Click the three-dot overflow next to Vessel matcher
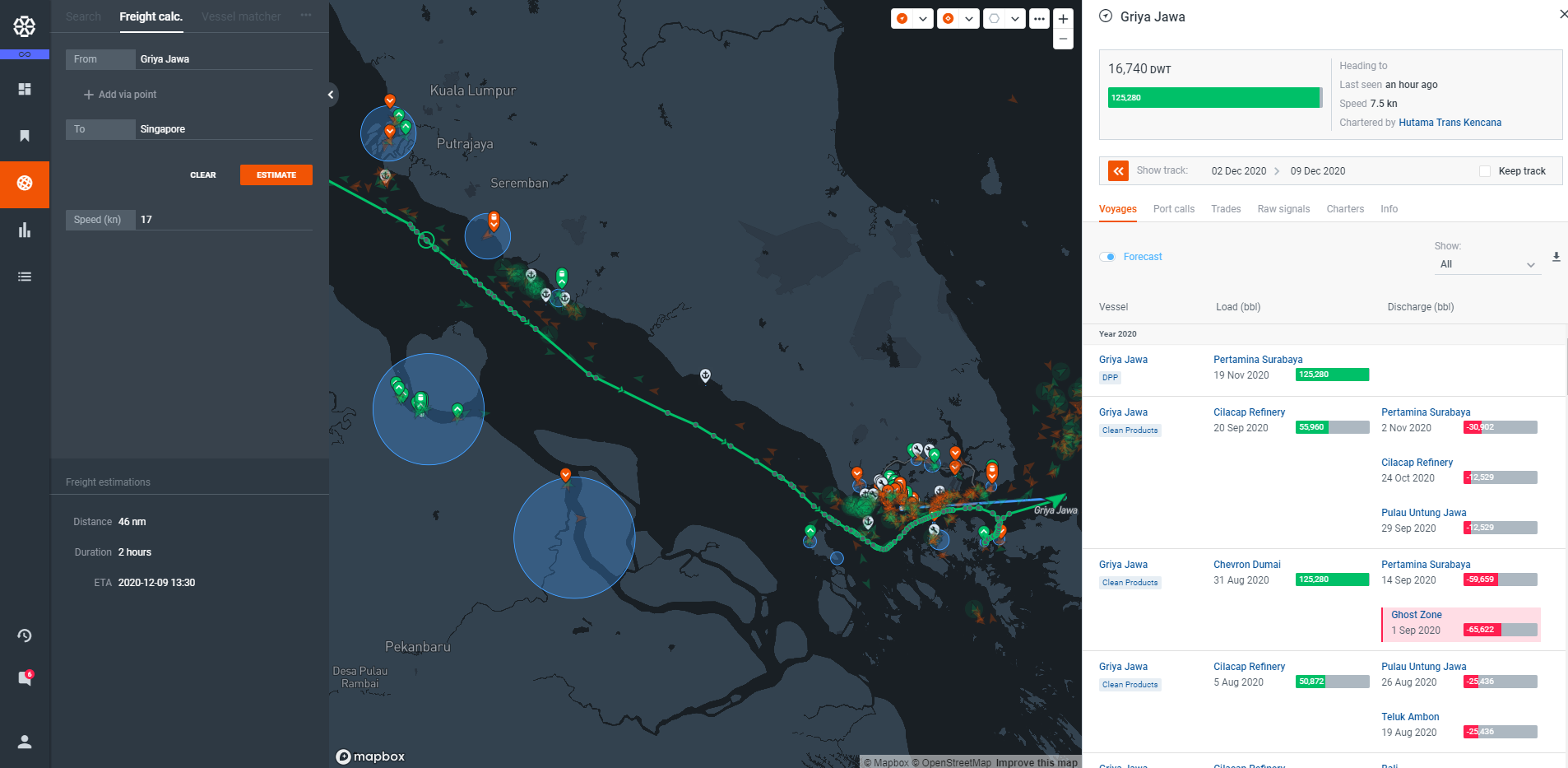The image size is (1568, 768). tap(306, 16)
